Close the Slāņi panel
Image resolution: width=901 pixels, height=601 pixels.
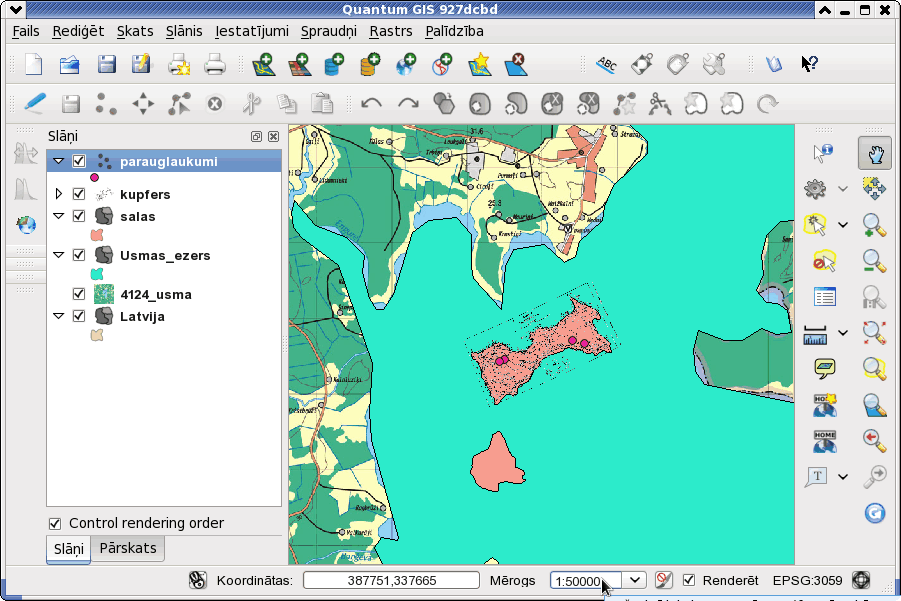[274, 136]
